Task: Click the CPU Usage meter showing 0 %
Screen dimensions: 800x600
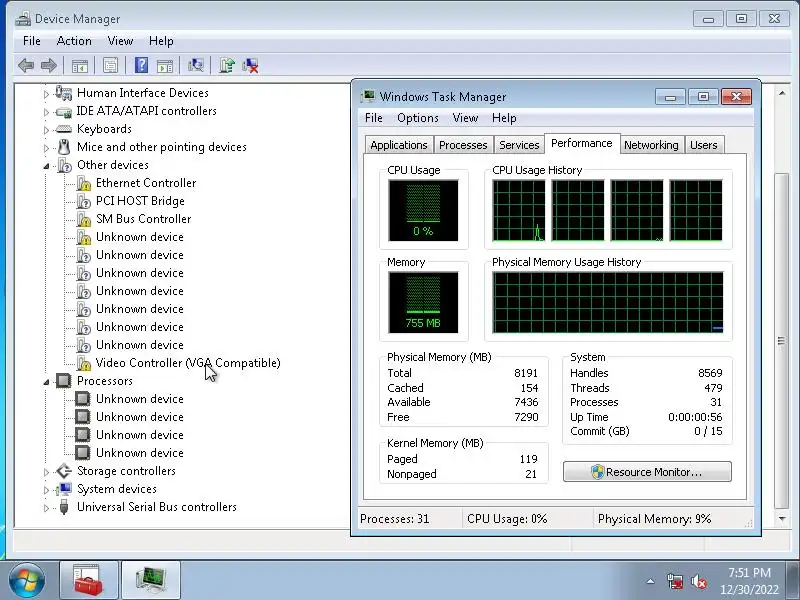Action: (423, 210)
